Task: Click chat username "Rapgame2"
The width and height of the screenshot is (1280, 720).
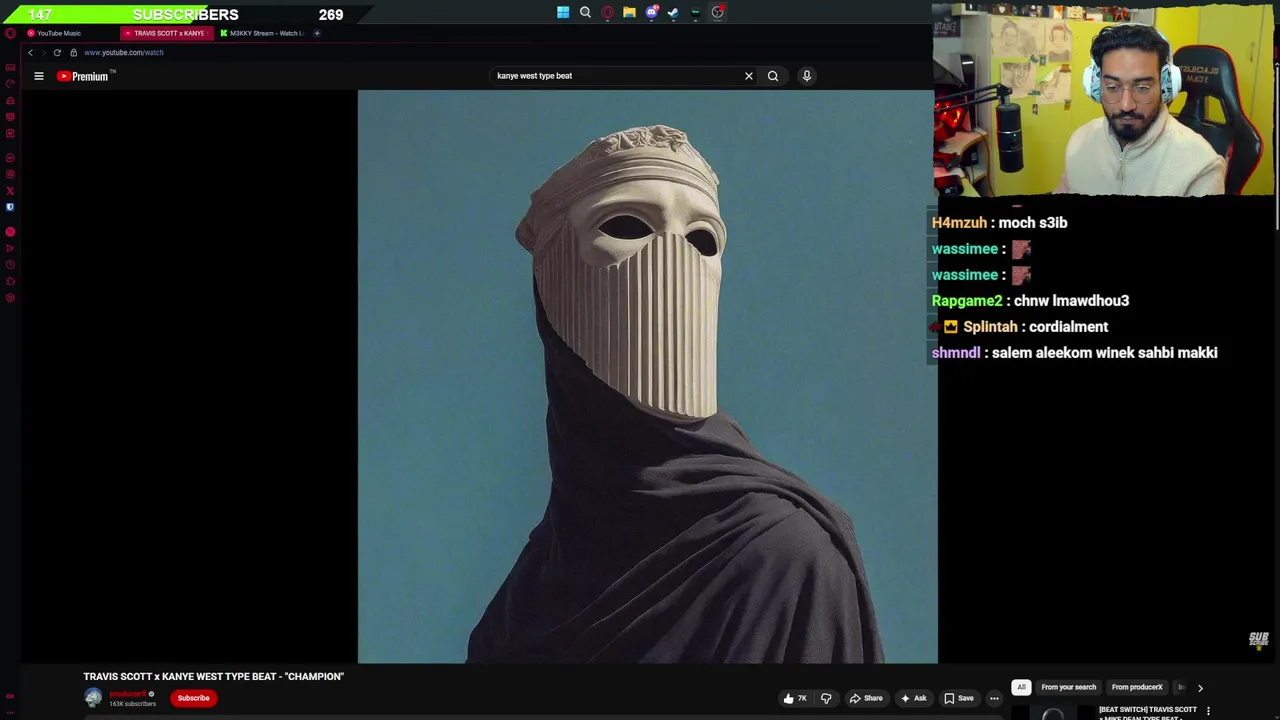Action: coord(966,301)
